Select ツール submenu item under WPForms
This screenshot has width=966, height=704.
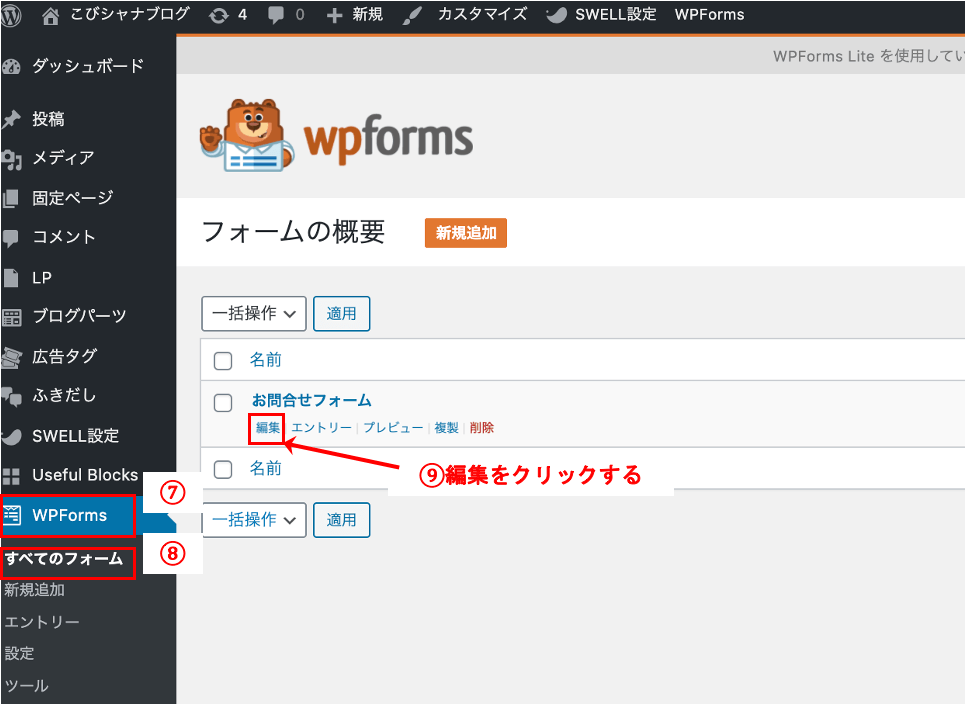click(x=26, y=686)
